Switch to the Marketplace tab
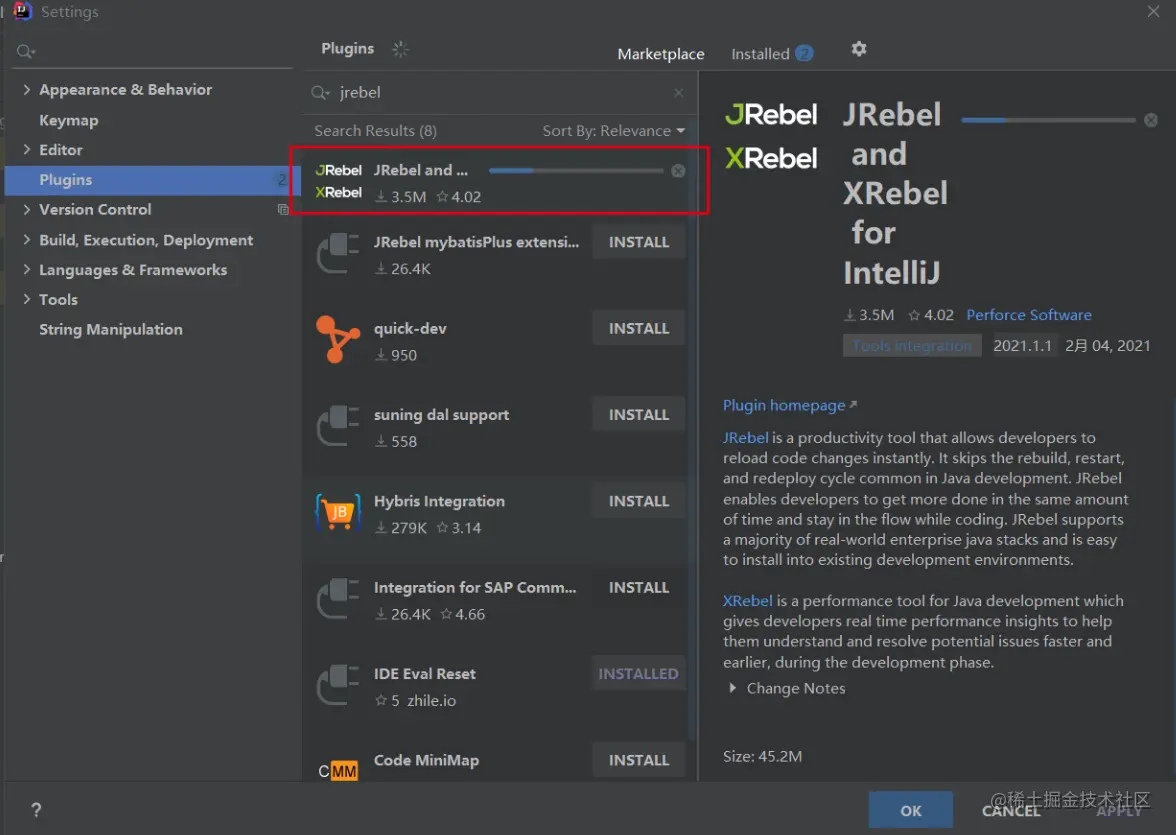The width and height of the screenshot is (1176, 835). (x=661, y=54)
